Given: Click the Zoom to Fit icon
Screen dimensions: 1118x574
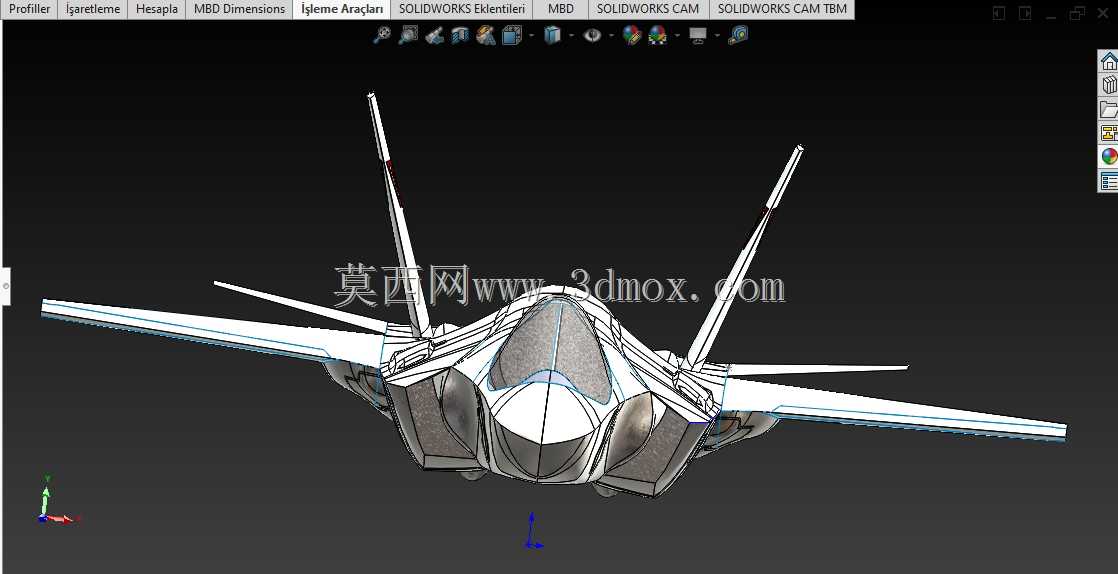Looking at the screenshot, I should pyautogui.click(x=382, y=35).
